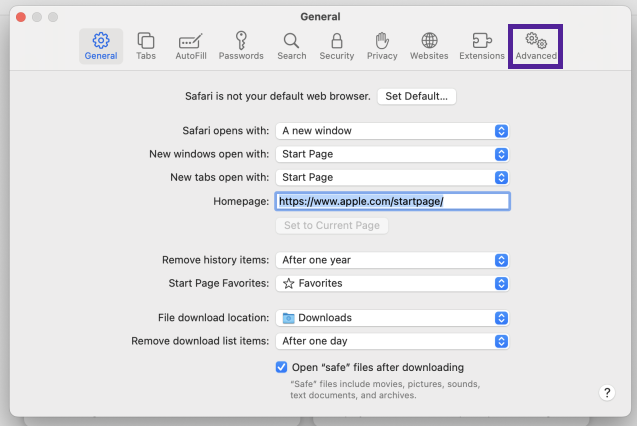Click into the Homepage URL field
The image size is (637, 426).
[392, 201]
